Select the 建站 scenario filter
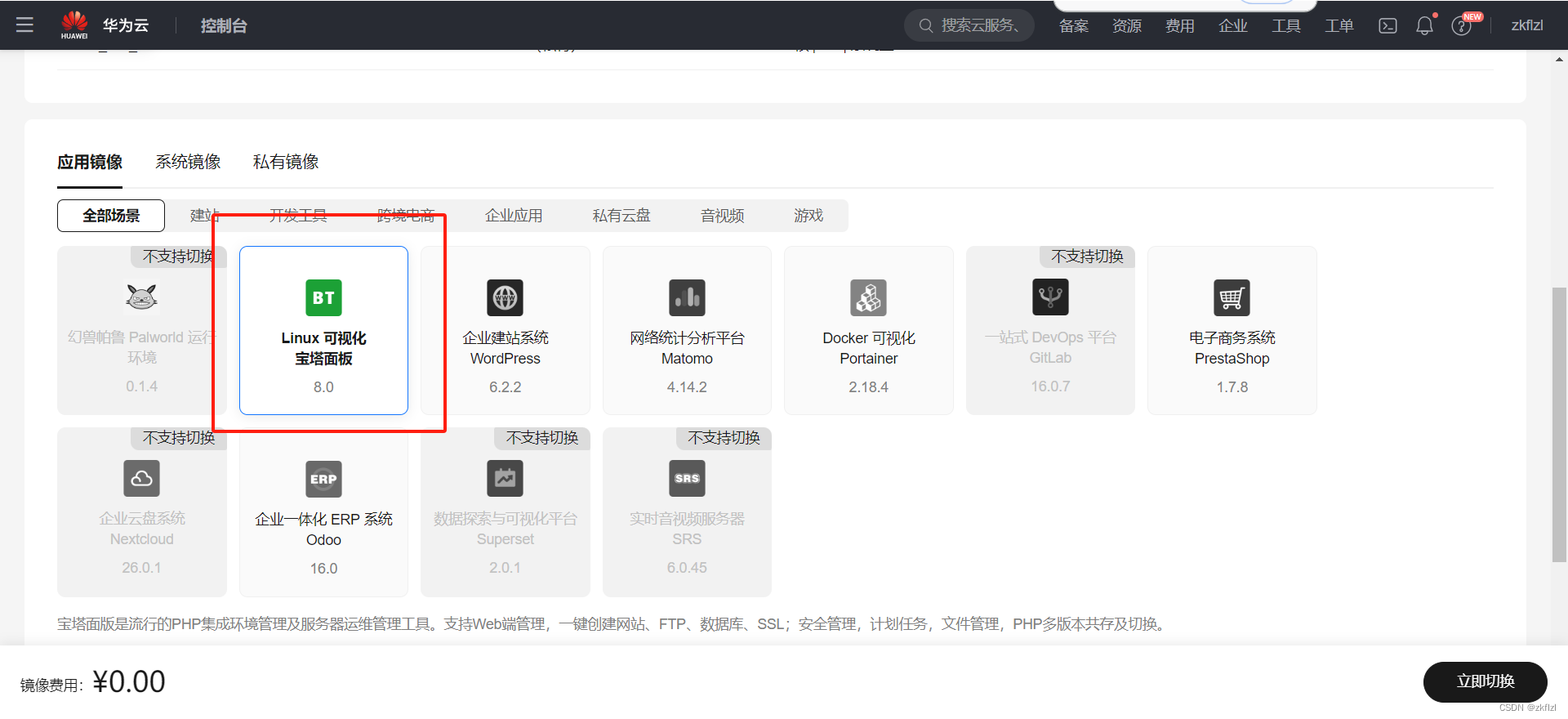The width and height of the screenshot is (1568, 719). [x=205, y=216]
